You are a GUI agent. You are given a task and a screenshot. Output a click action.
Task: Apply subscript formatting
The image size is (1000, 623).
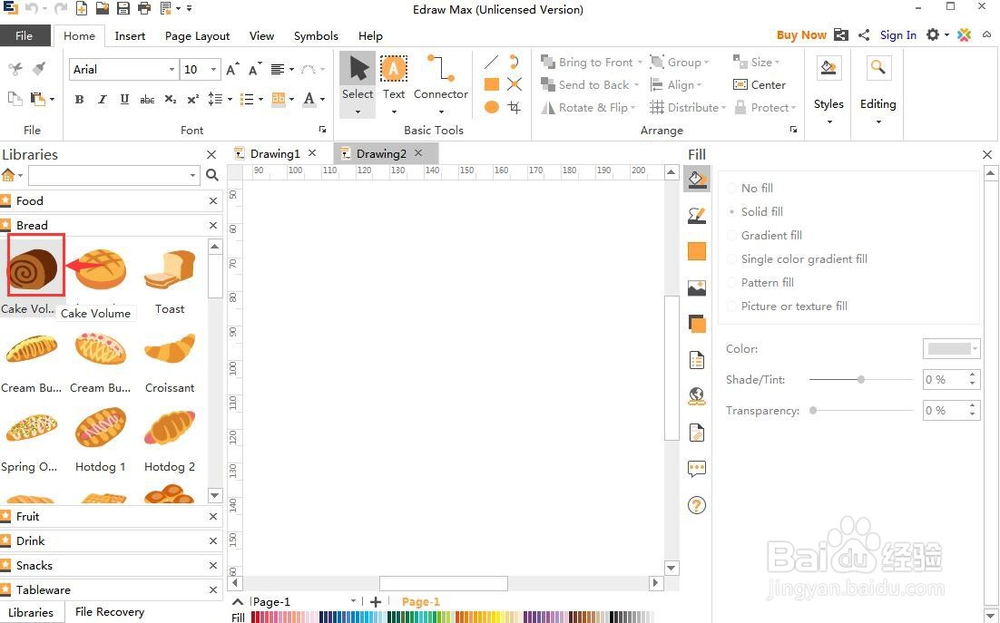tap(170, 99)
